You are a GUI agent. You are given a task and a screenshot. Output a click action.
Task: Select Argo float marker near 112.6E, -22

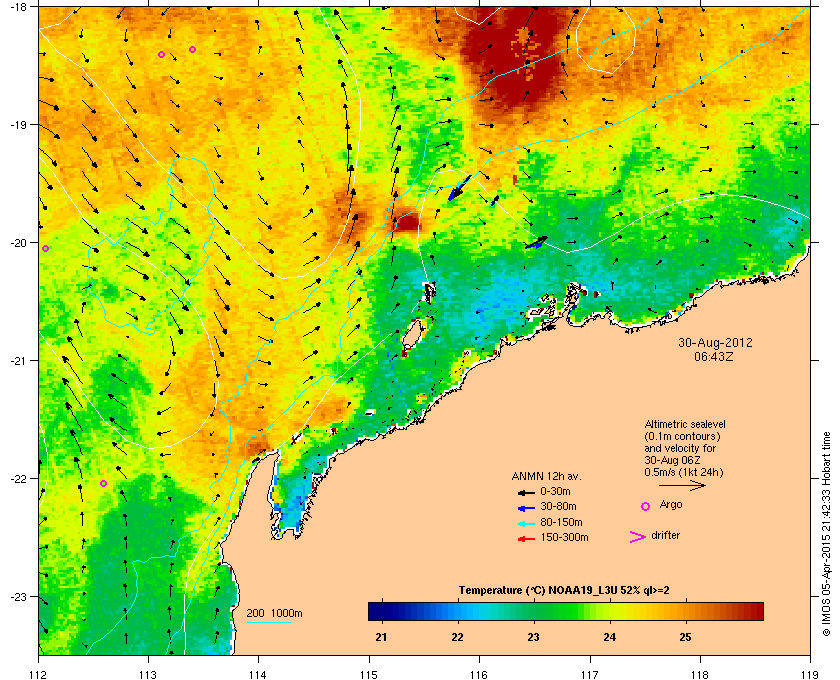(x=103, y=483)
